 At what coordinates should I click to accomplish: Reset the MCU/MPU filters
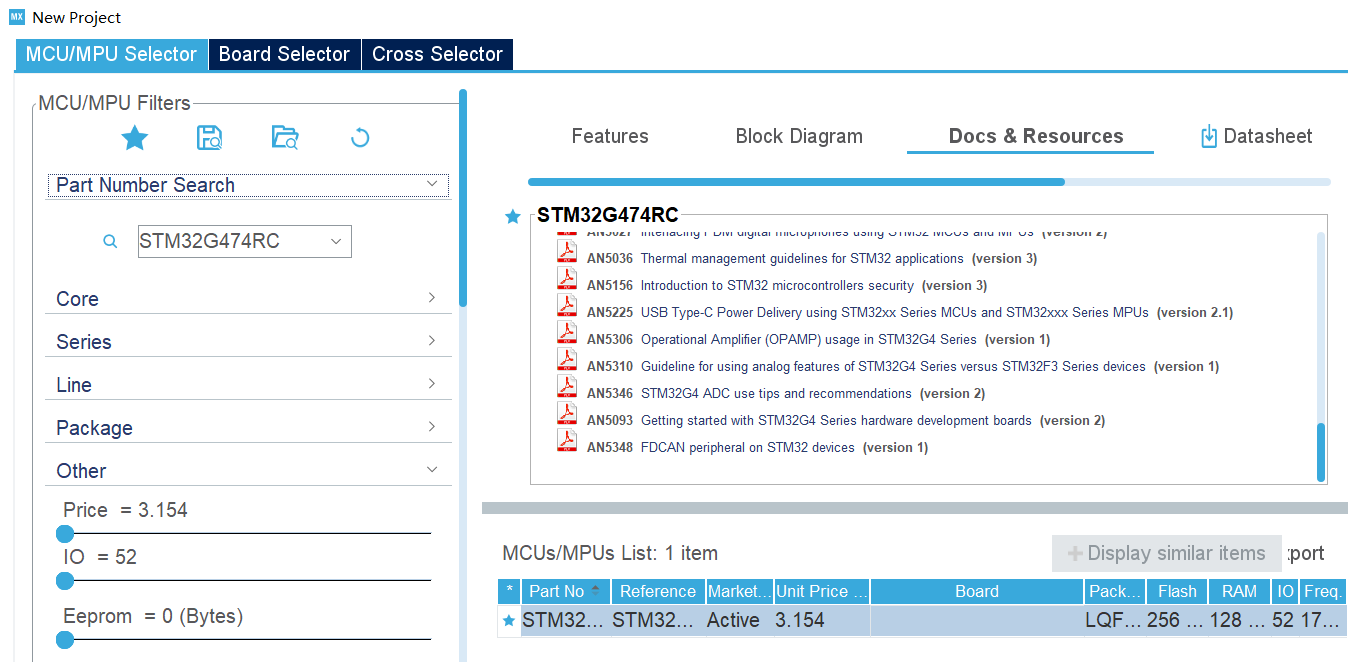point(359,139)
